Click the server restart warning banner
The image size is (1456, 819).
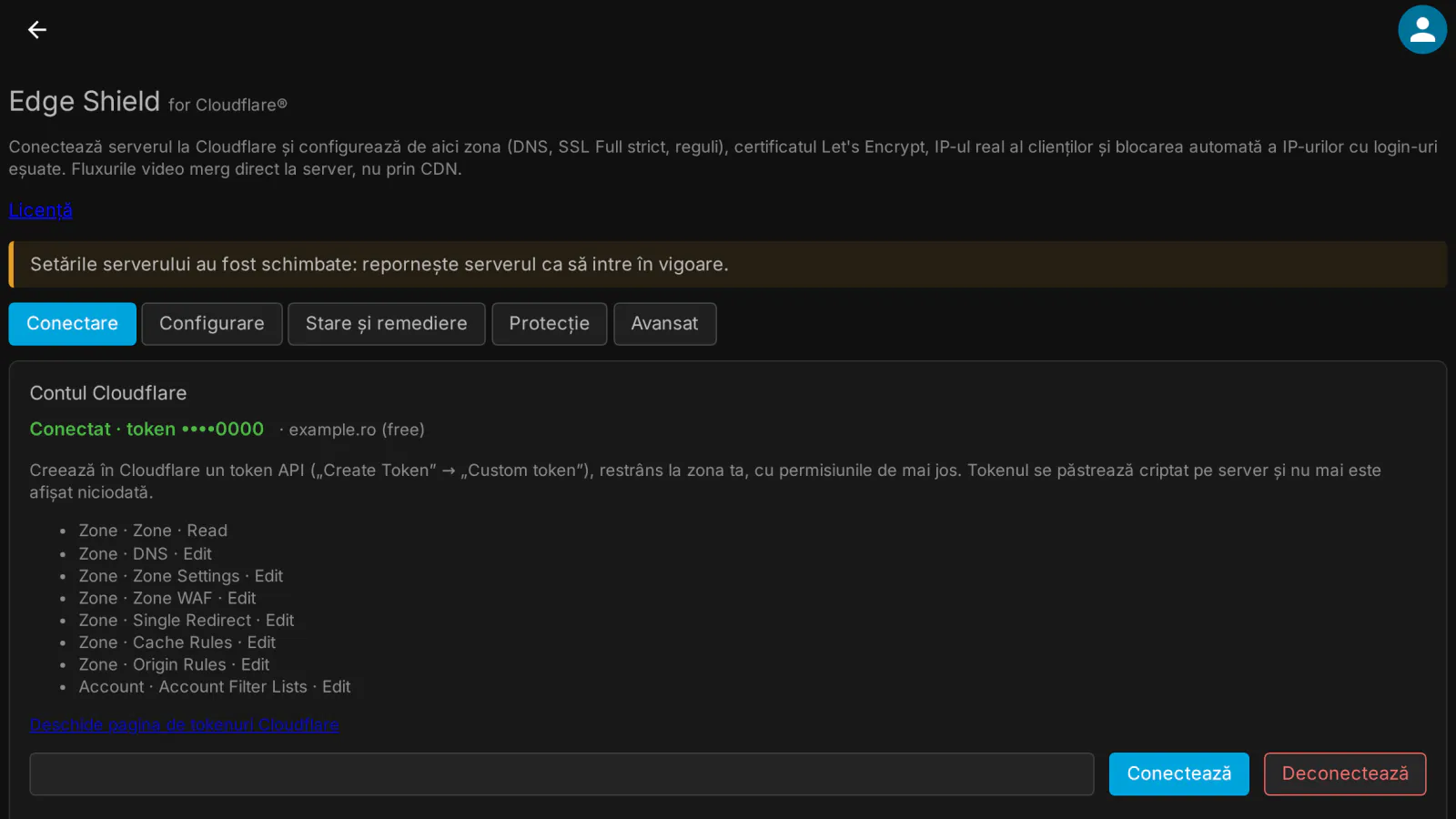tap(728, 265)
